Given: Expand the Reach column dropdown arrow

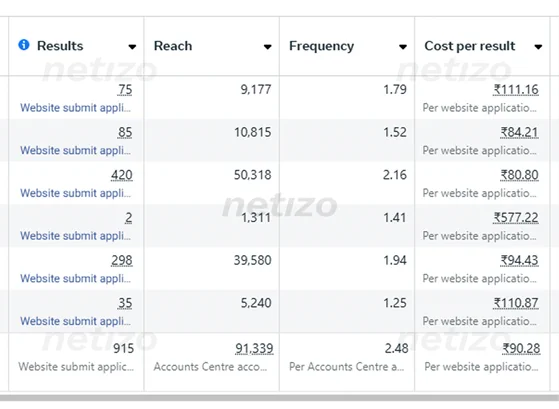Looking at the screenshot, I should coord(267,47).
